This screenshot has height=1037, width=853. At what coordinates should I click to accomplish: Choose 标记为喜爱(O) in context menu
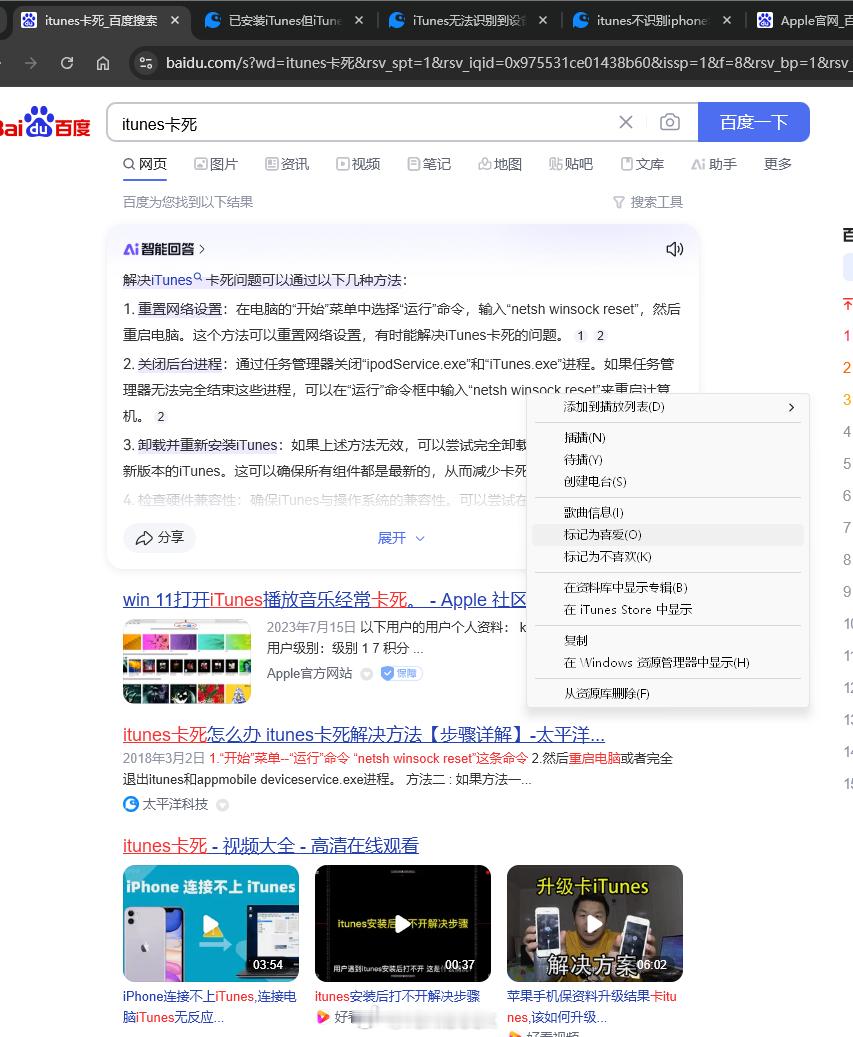pos(668,534)
